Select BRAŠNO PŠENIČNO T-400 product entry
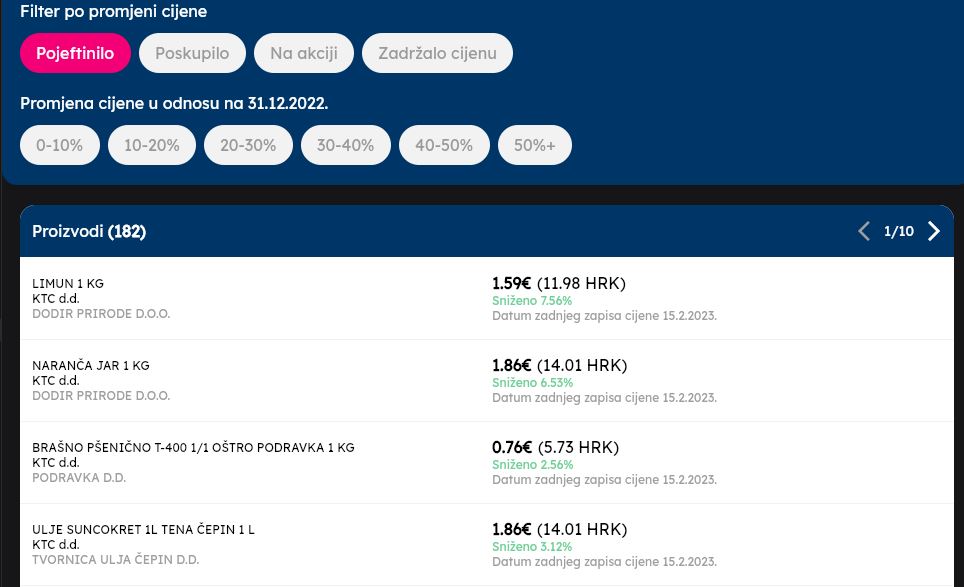 click(193, 448)
